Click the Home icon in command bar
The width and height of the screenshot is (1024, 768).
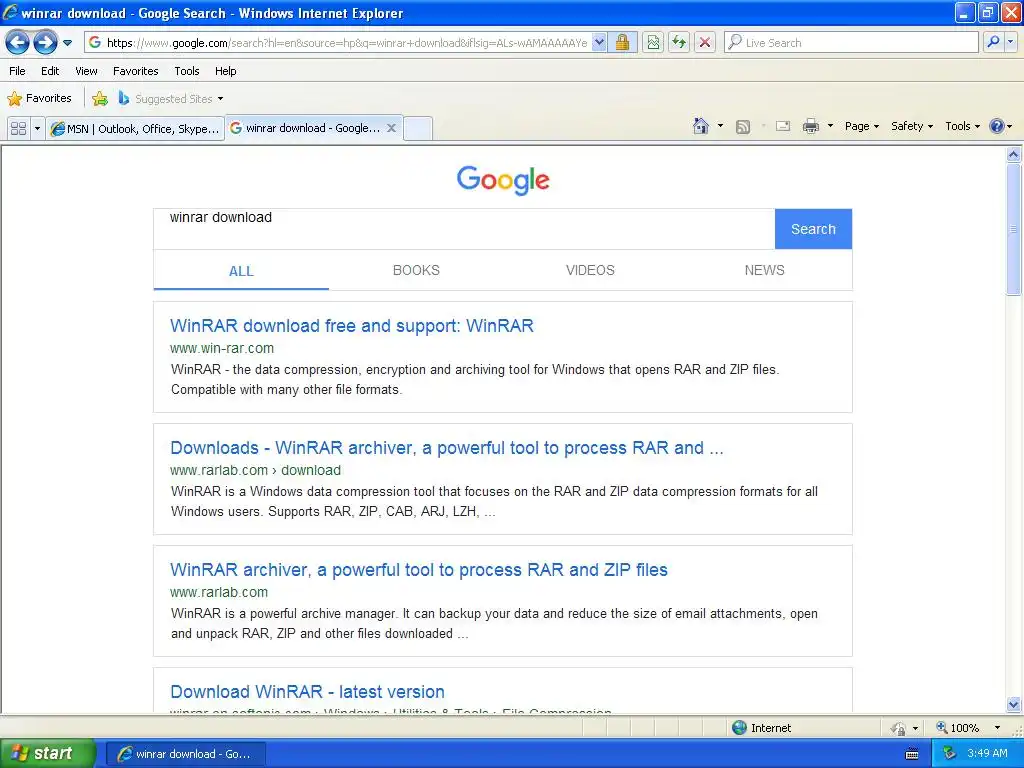coord(701,126)
